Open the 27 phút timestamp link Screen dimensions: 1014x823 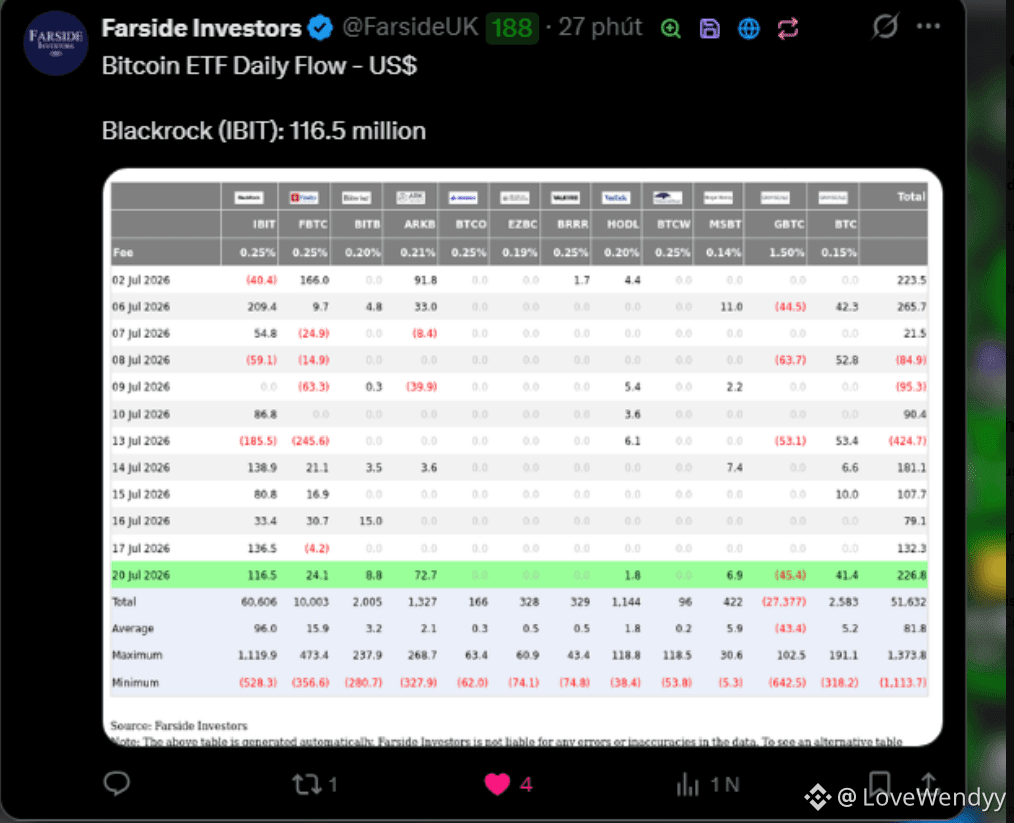point(600,28)
